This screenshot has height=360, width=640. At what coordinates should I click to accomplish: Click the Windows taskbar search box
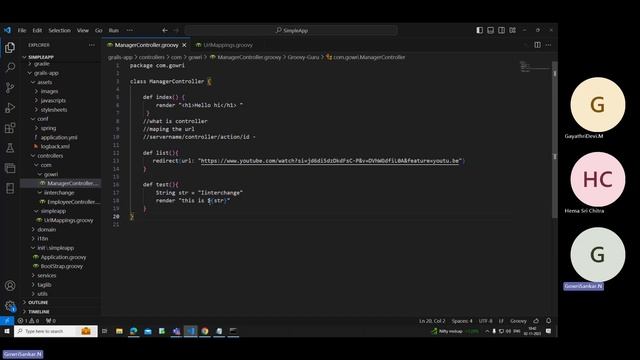[x=56, y=331]
